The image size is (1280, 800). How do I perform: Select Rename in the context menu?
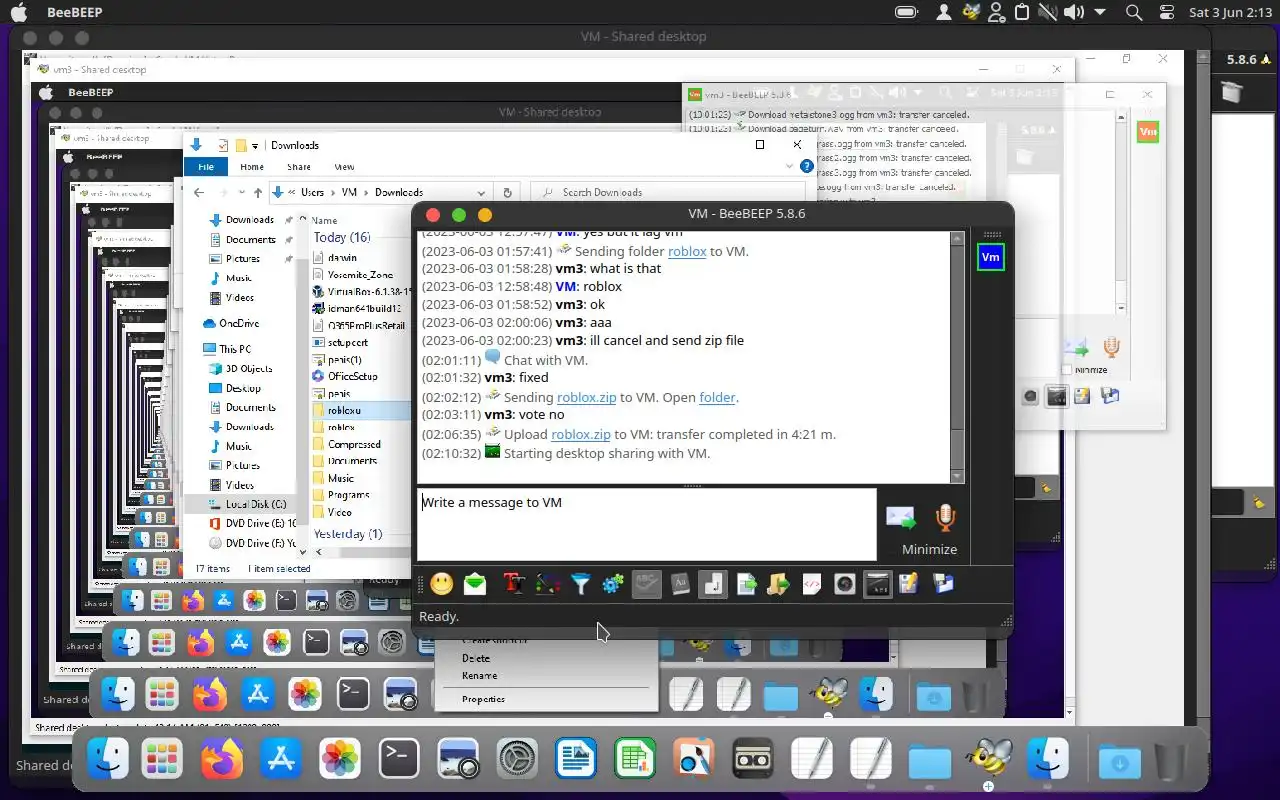479,675
